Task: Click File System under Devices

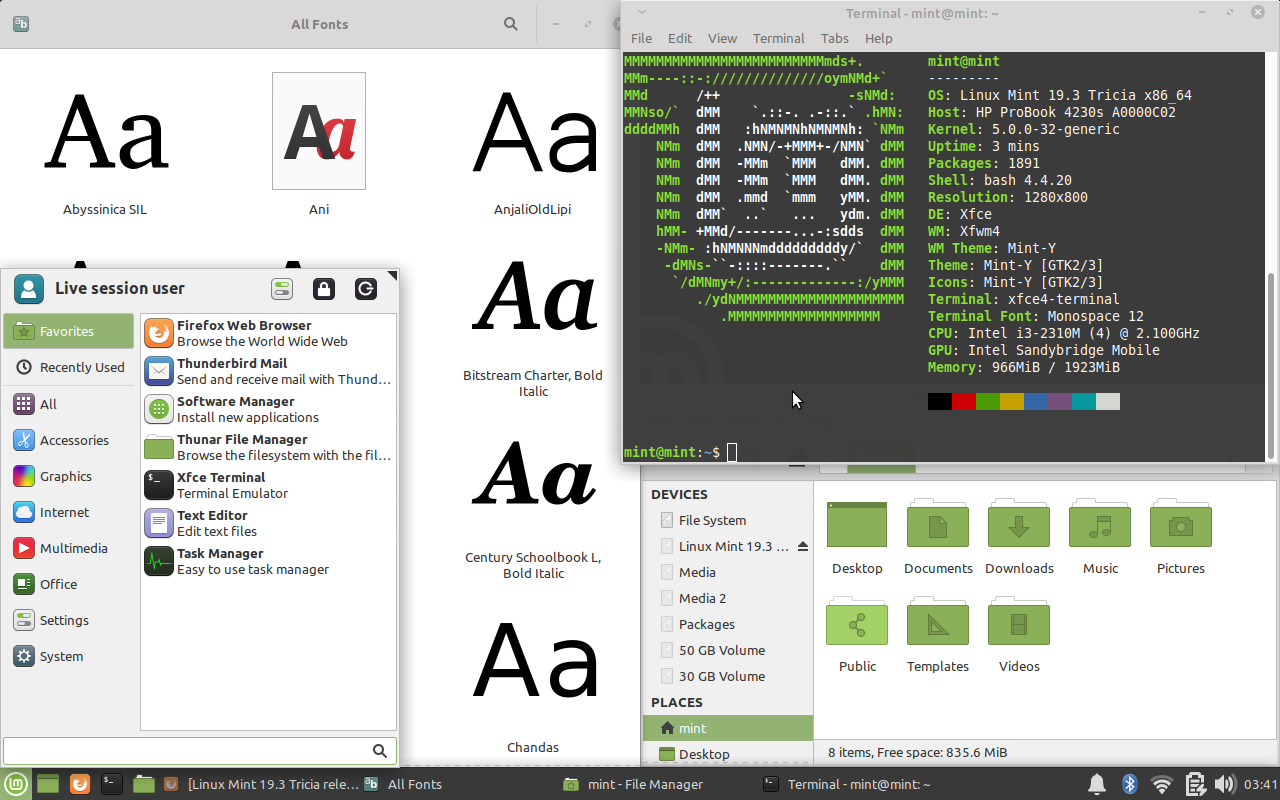Action: pos(727,520)
